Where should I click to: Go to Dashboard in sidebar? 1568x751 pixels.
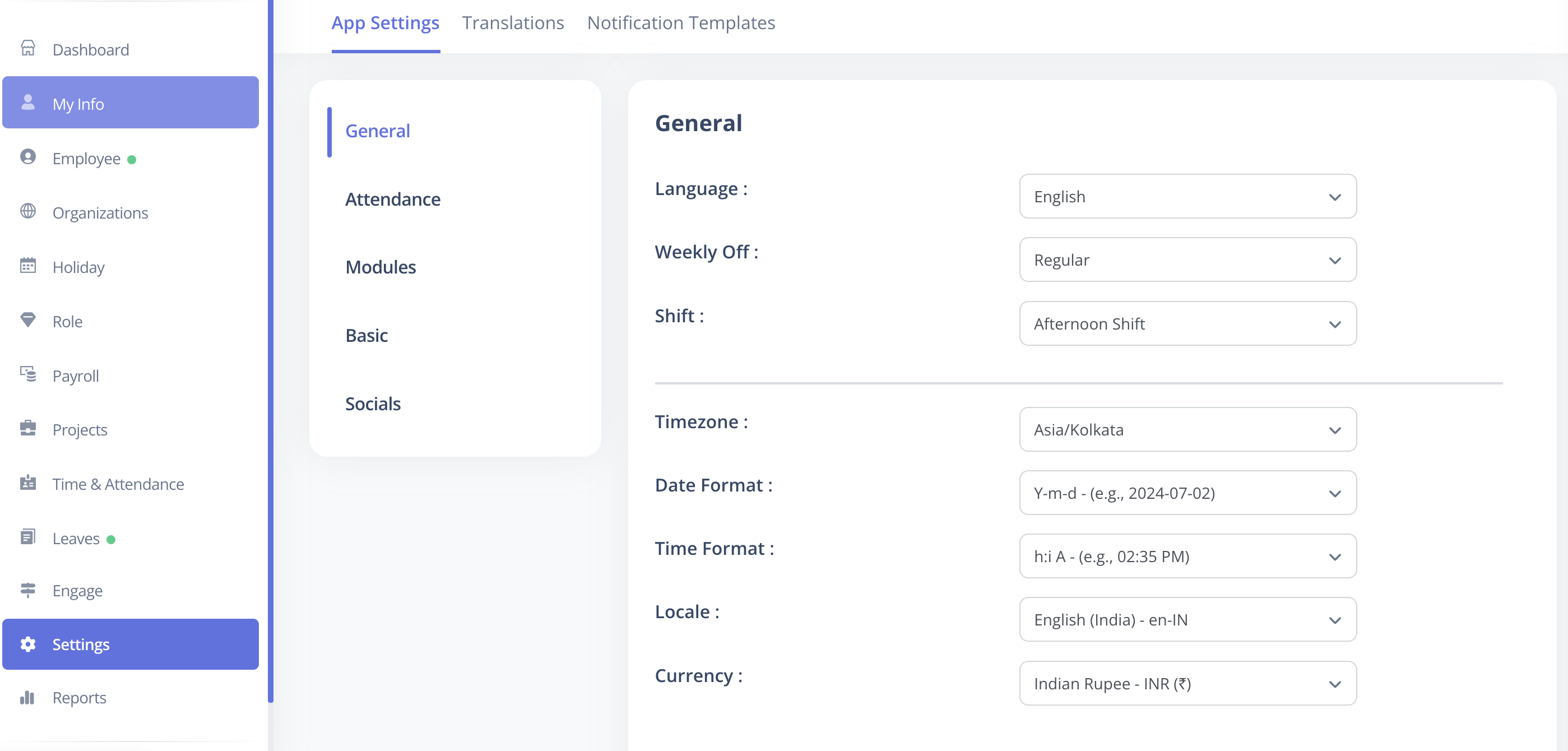point(91,49)
